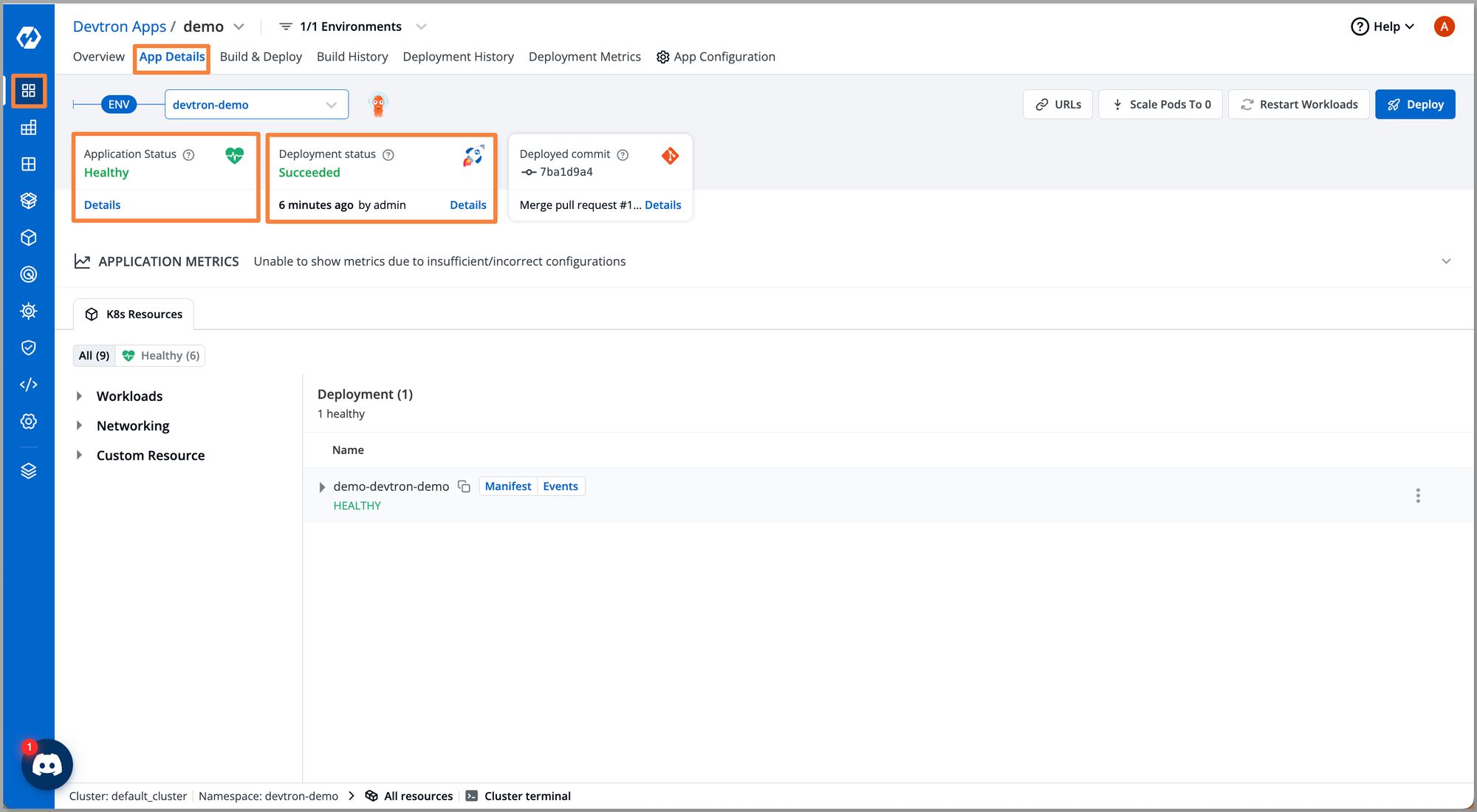
Task: Click Deployment status help question icon
Action: pos(388,155)
